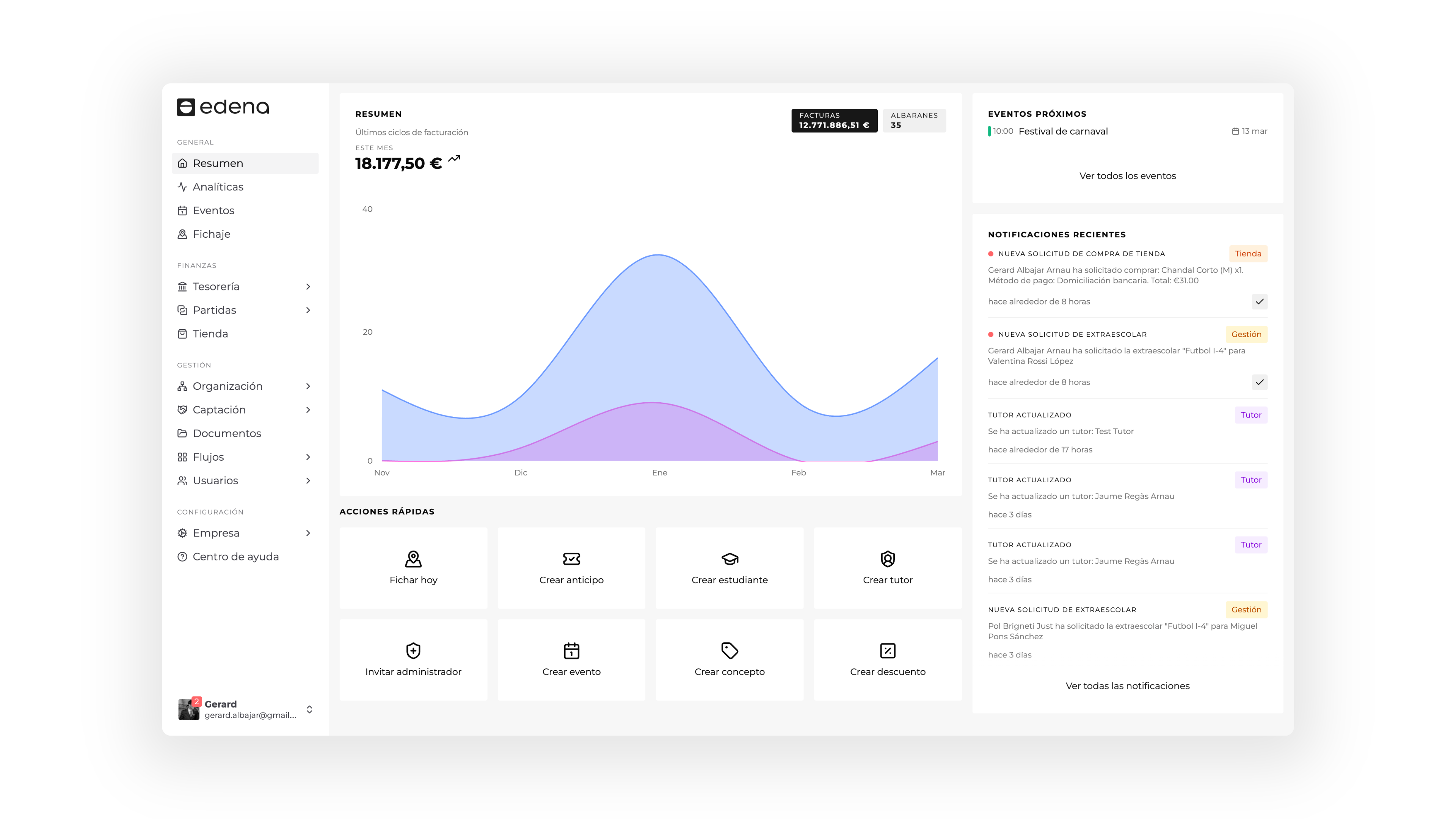The width and height of the screenshot is (1456, 819).
Task: Click the Crear evento calendar icon
Action: 571,650
